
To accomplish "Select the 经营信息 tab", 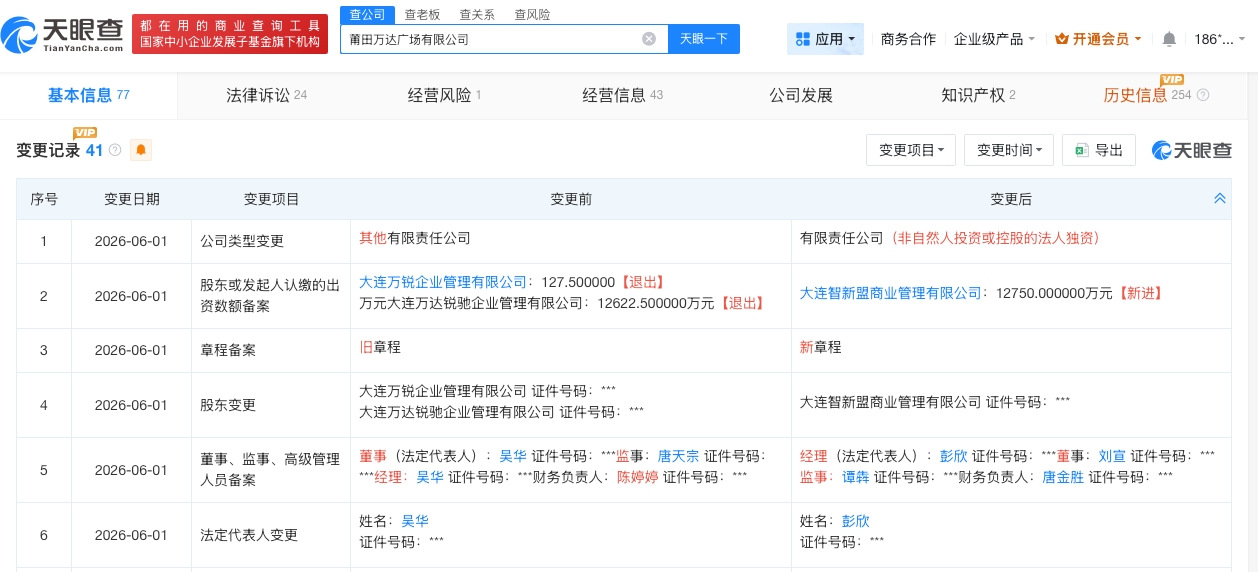I will 622,96.
